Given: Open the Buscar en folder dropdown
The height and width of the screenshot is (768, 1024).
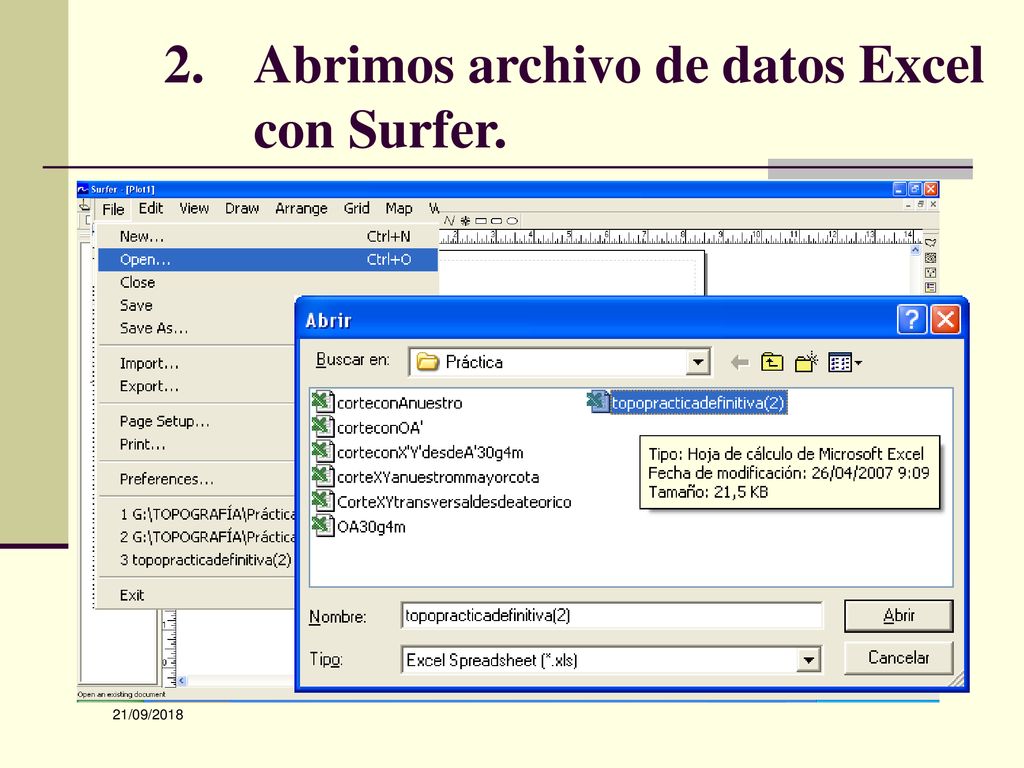Looking at the screenshot, I should 698,362.
